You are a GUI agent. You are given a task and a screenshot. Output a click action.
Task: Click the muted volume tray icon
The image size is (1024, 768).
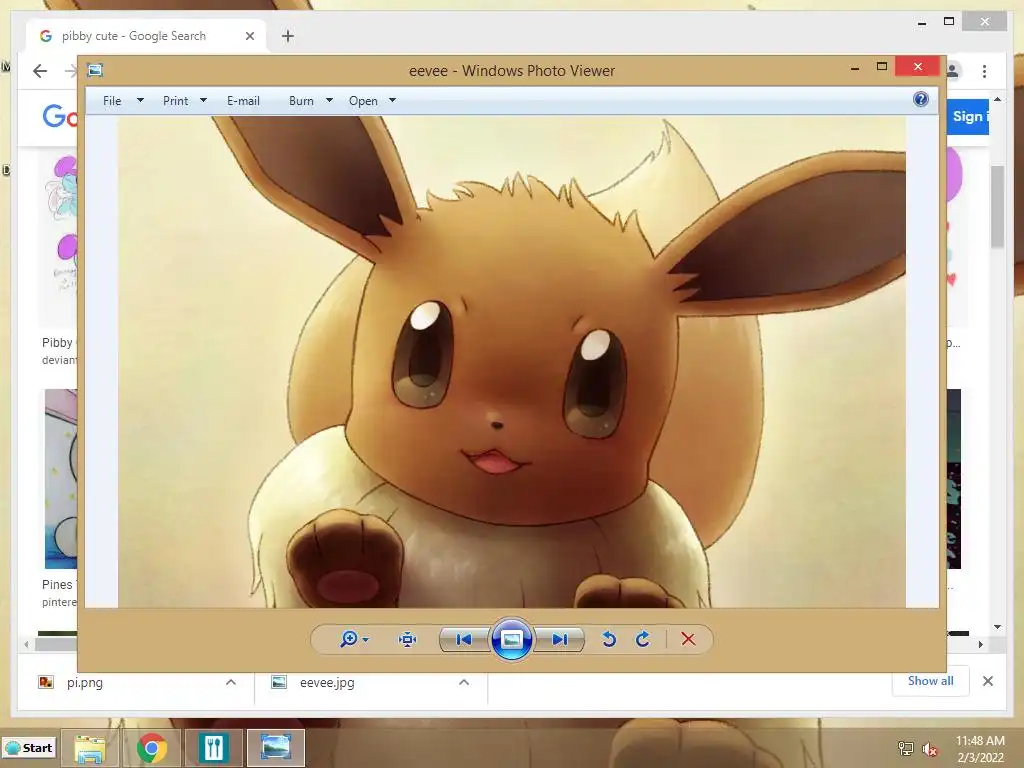[x=929, y=749]
